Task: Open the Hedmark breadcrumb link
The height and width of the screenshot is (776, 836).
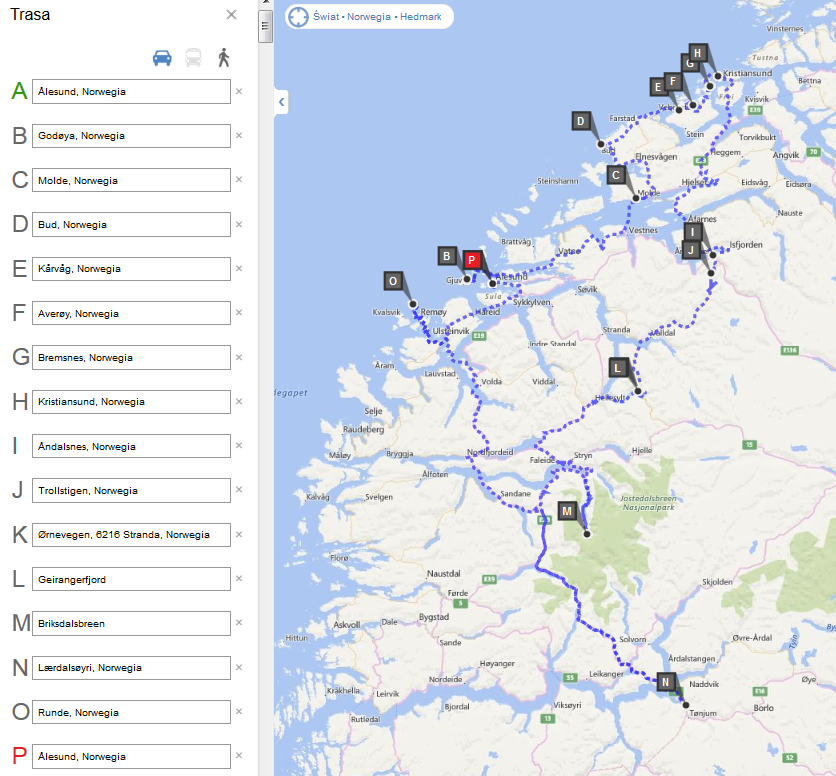Action: coord(421,17)
